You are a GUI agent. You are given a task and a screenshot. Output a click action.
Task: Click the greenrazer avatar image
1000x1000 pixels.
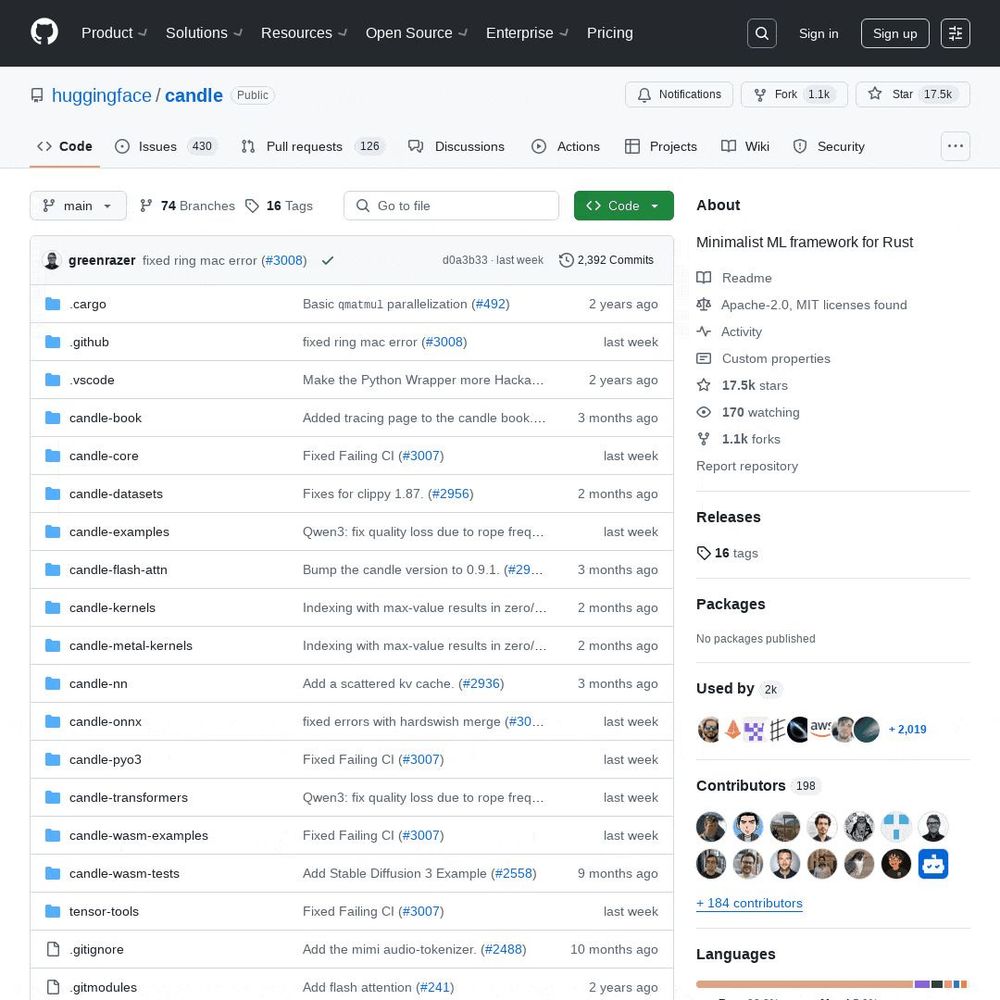52,260
